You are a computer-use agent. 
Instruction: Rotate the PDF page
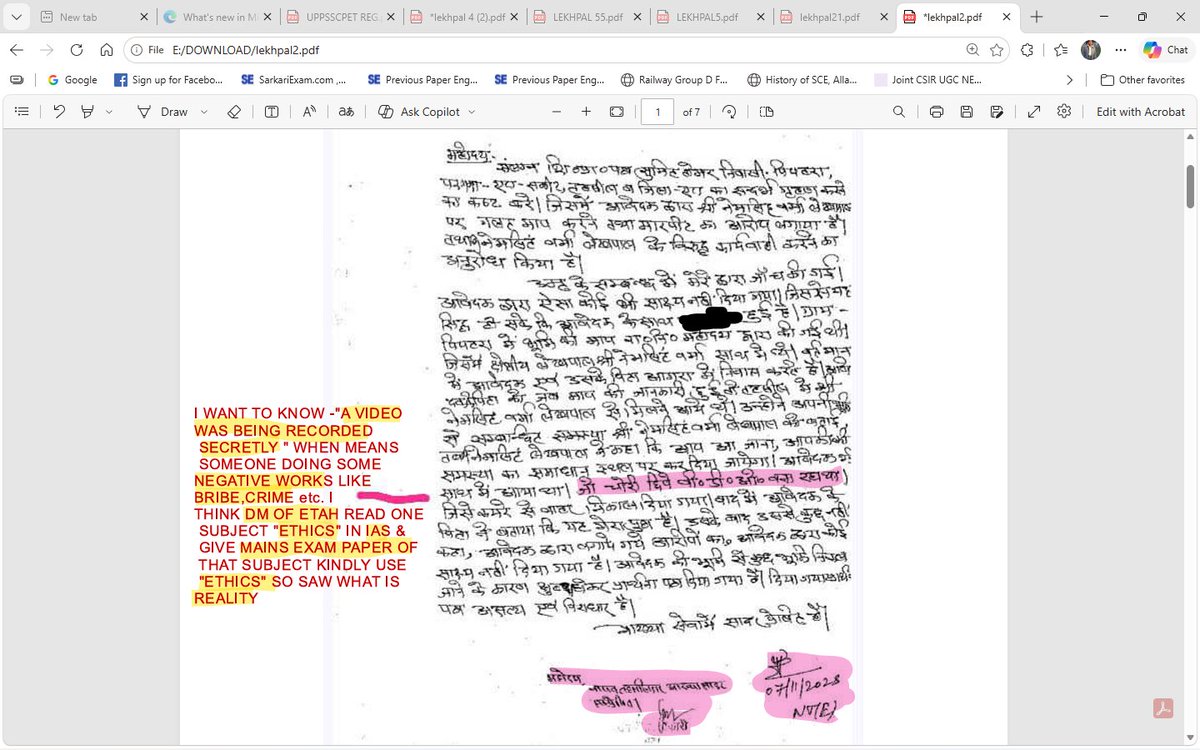click(729, 112)
